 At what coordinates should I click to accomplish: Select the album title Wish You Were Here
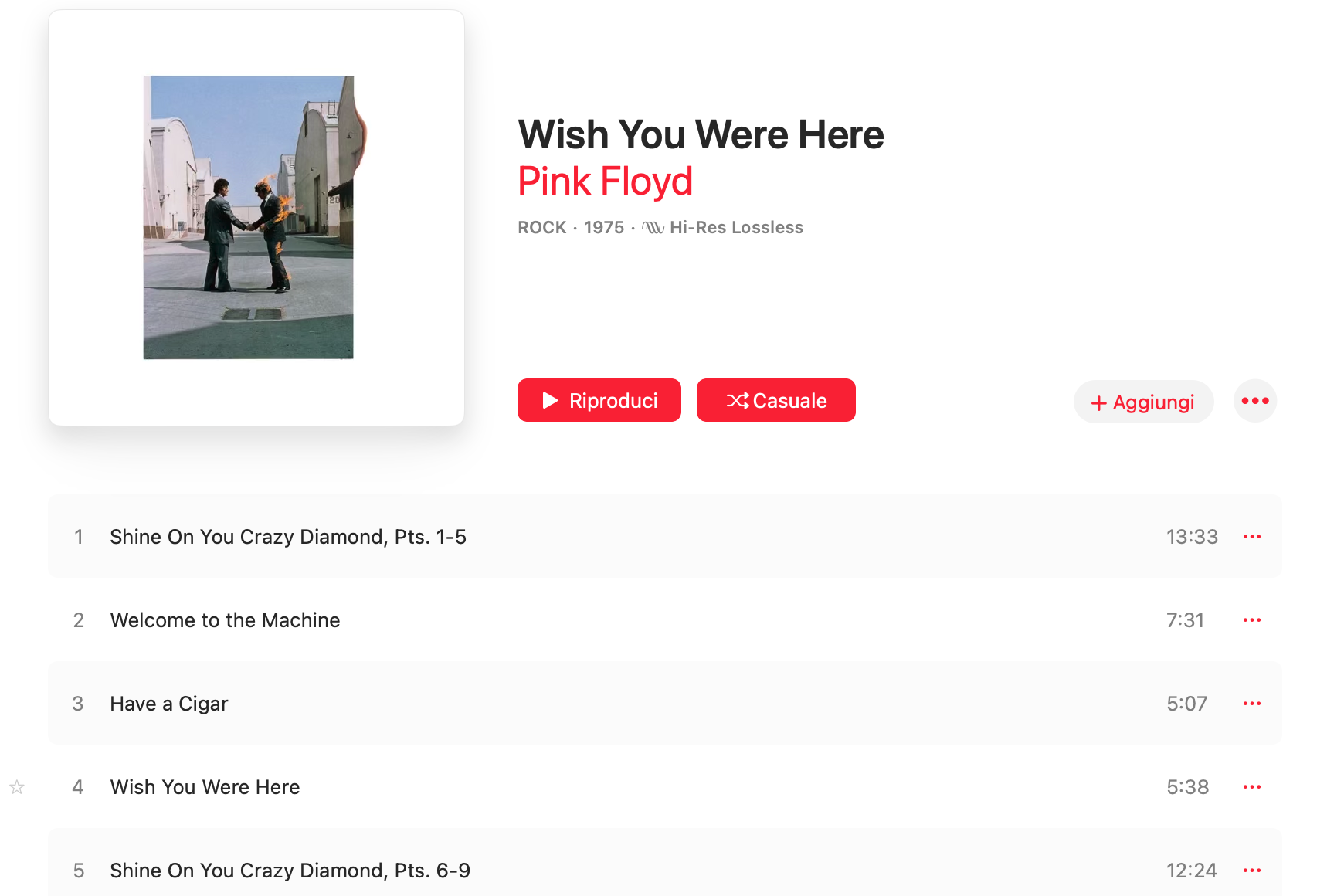(701, 134)
